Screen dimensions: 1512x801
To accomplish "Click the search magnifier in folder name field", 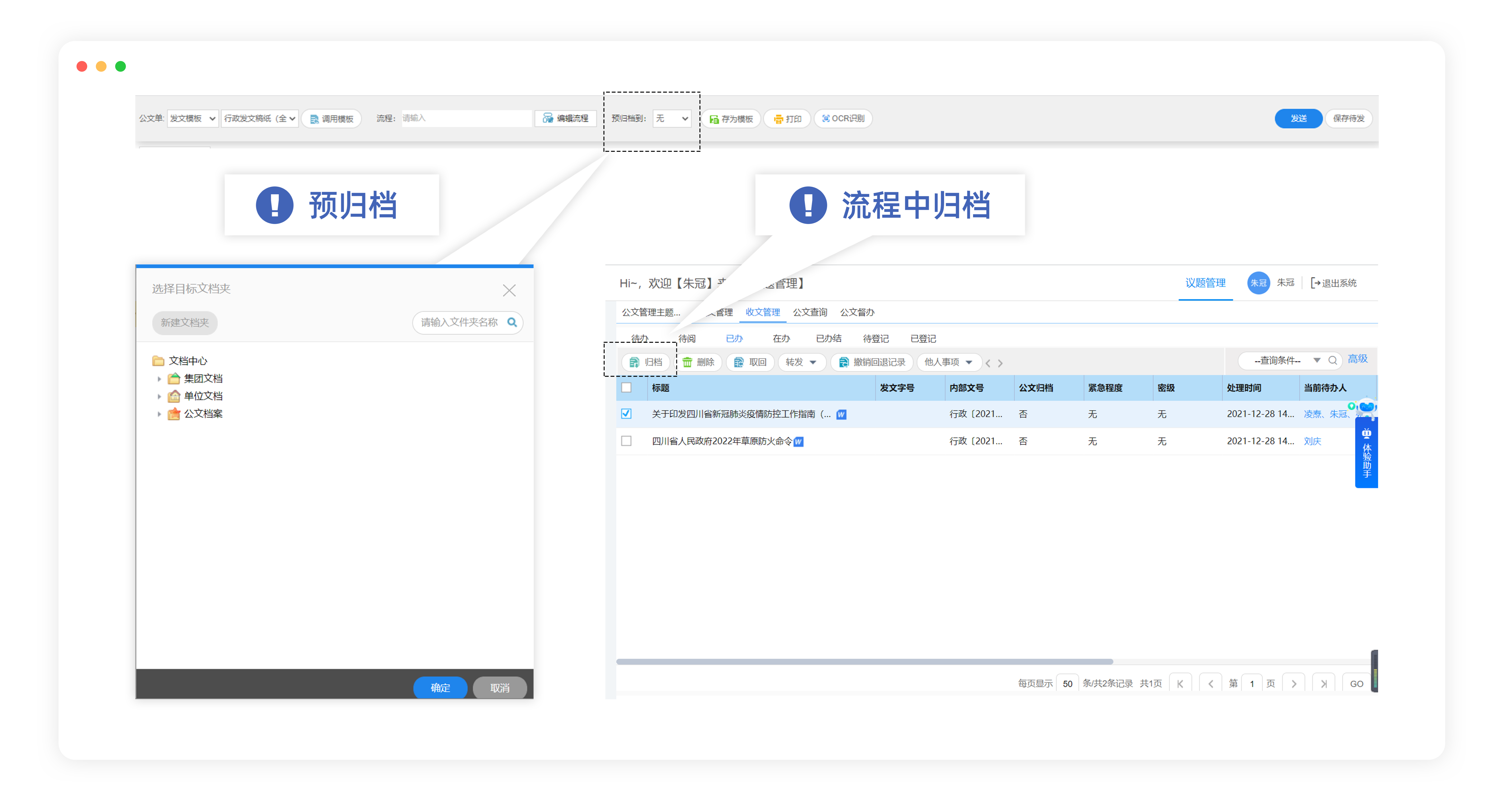I will pyautogui.click(x=512, y=322).
